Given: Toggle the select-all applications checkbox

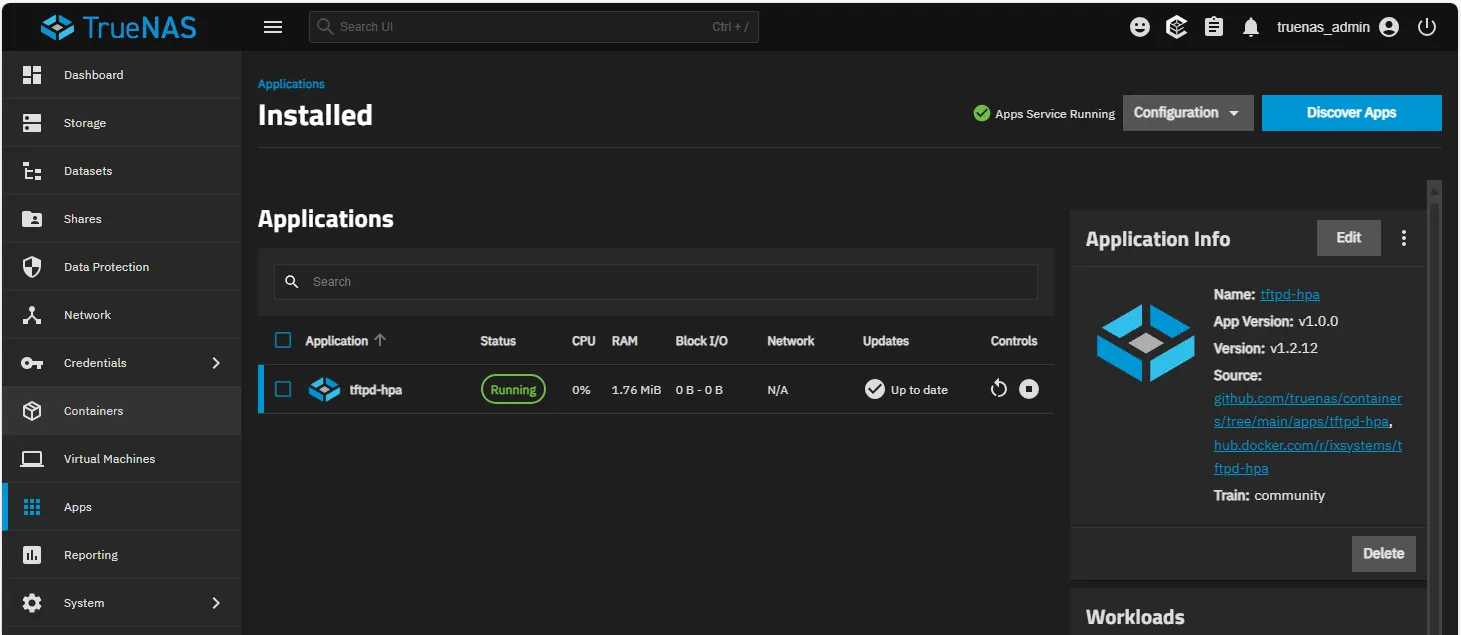Looking at the screenshot, I should pos(283,341).
